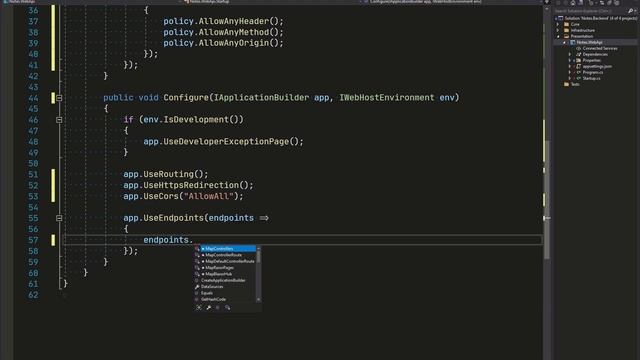
Task: Click "env.IsDevelopment()" on line 46
Action: point(191,120)
